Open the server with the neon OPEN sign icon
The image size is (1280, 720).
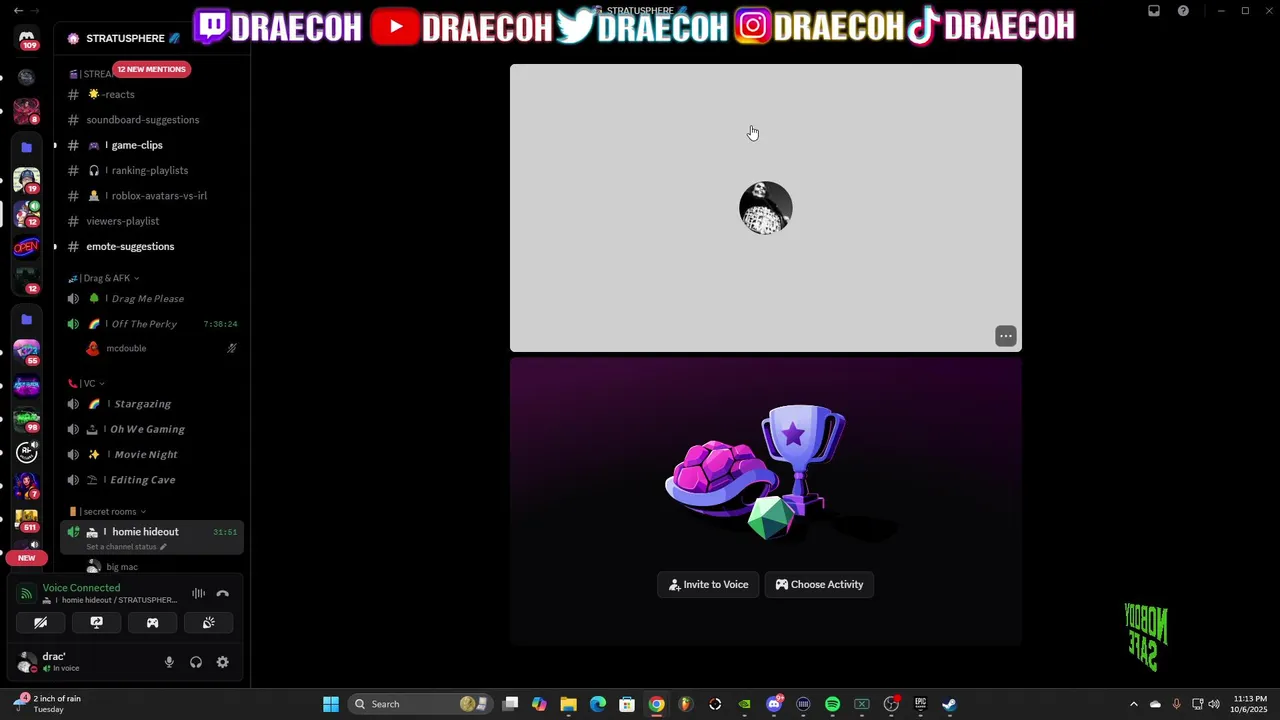pyautogui.click(x=27, y=247)
